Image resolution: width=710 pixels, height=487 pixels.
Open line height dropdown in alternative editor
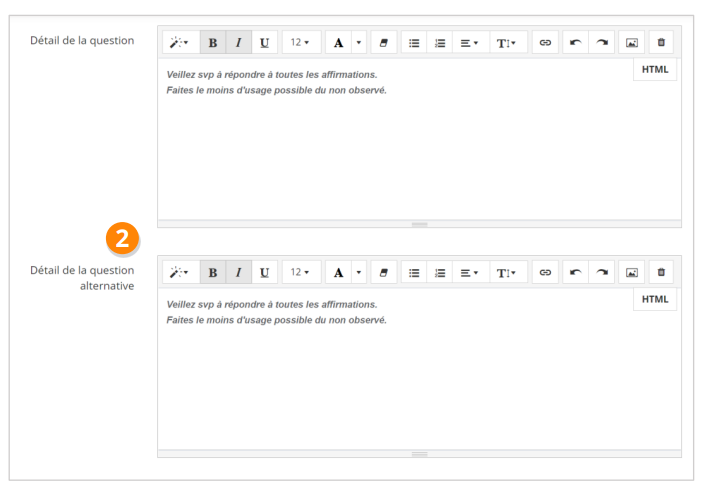tap(508, 272)
